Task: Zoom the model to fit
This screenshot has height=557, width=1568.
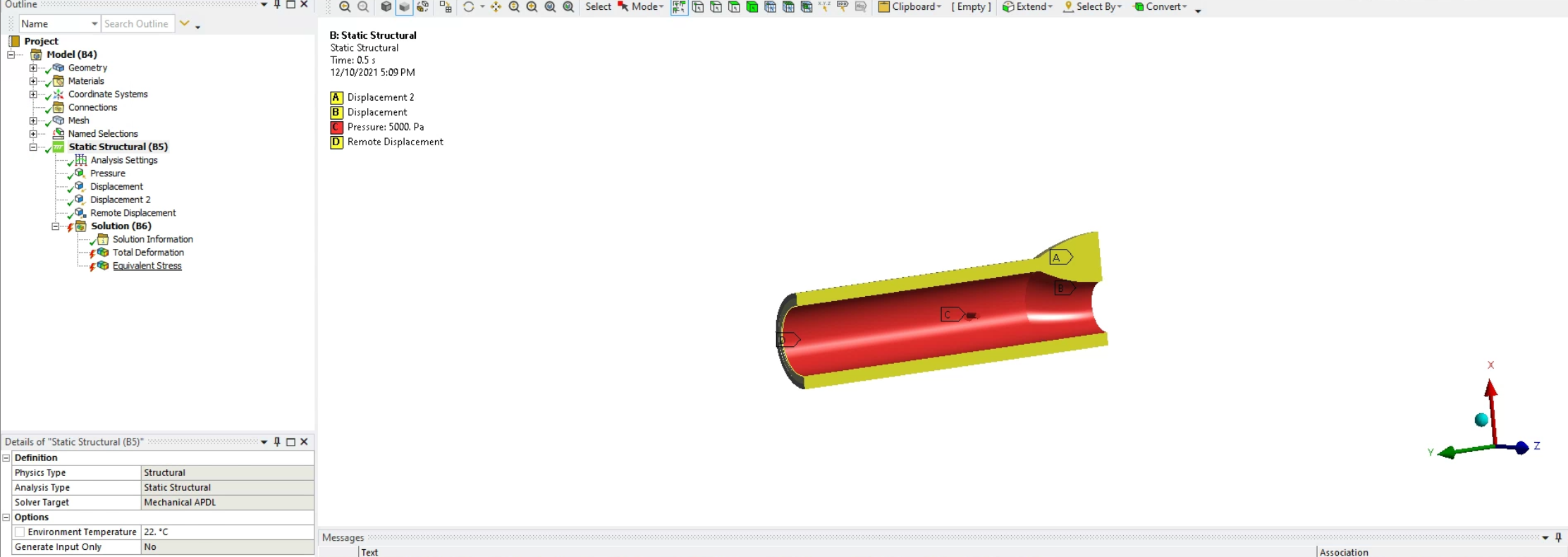Action: coord(551,7)
